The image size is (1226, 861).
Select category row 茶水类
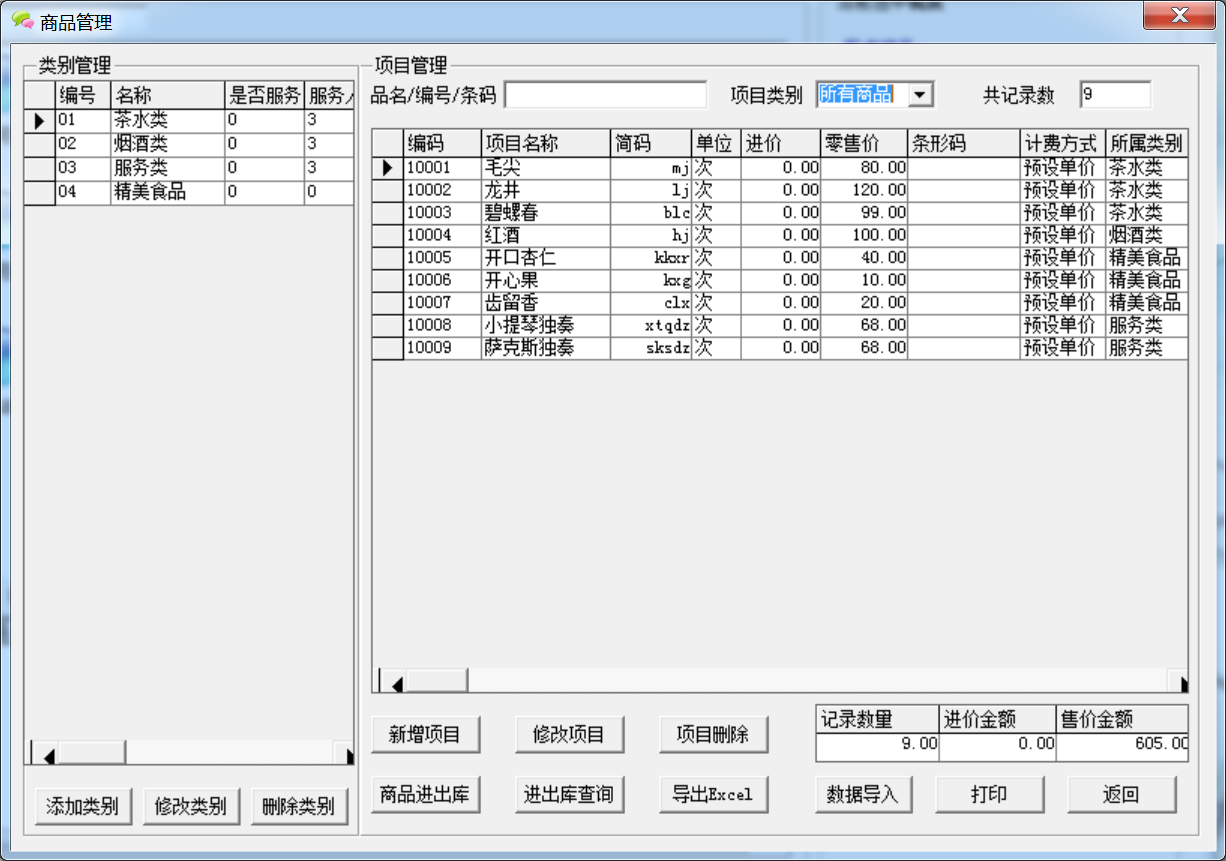(190, 120)
